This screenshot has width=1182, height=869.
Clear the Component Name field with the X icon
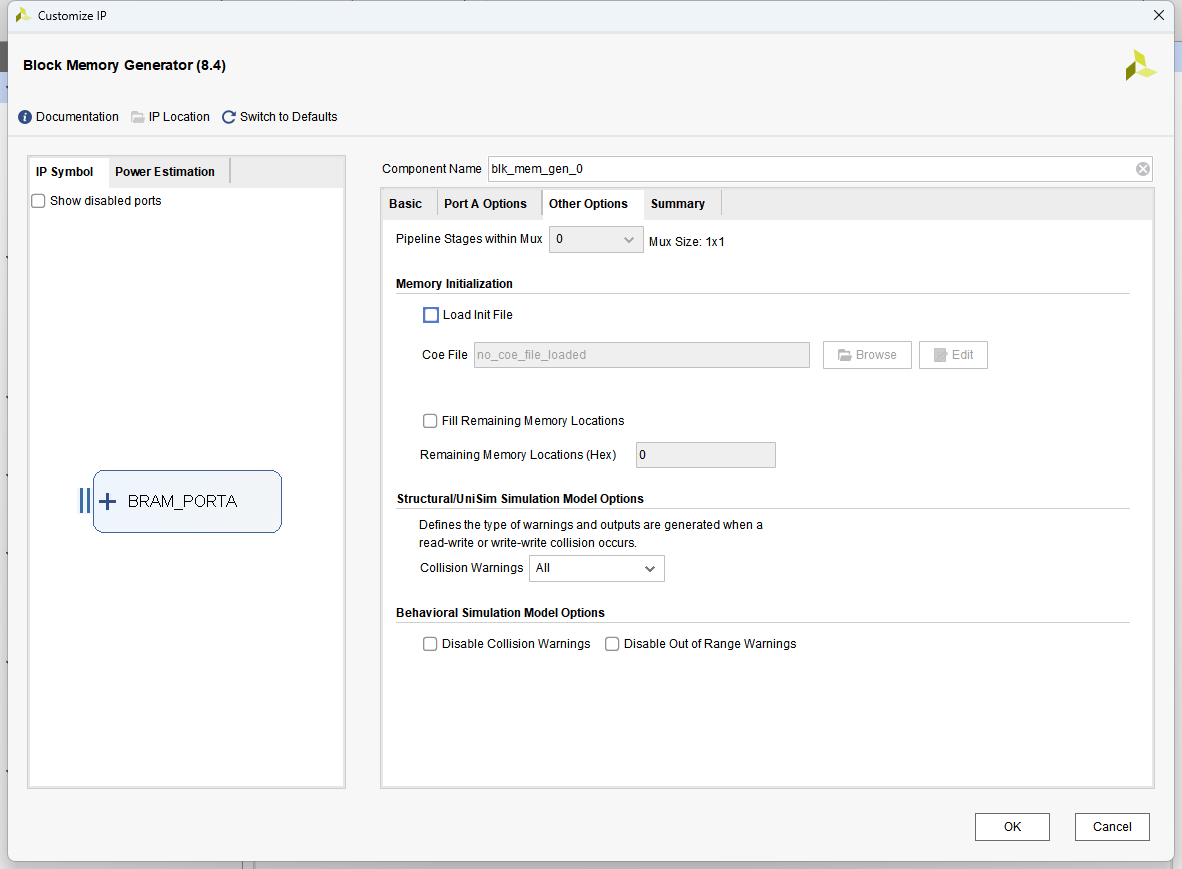pos(1143,169)
